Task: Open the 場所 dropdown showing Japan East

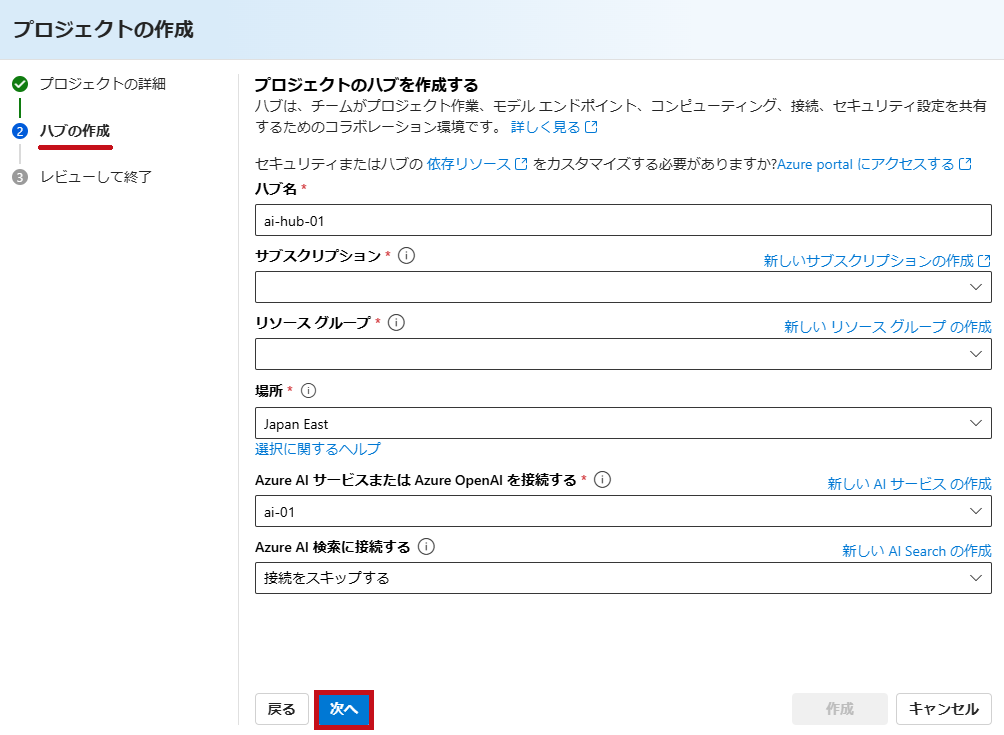Action: [623, 423]
